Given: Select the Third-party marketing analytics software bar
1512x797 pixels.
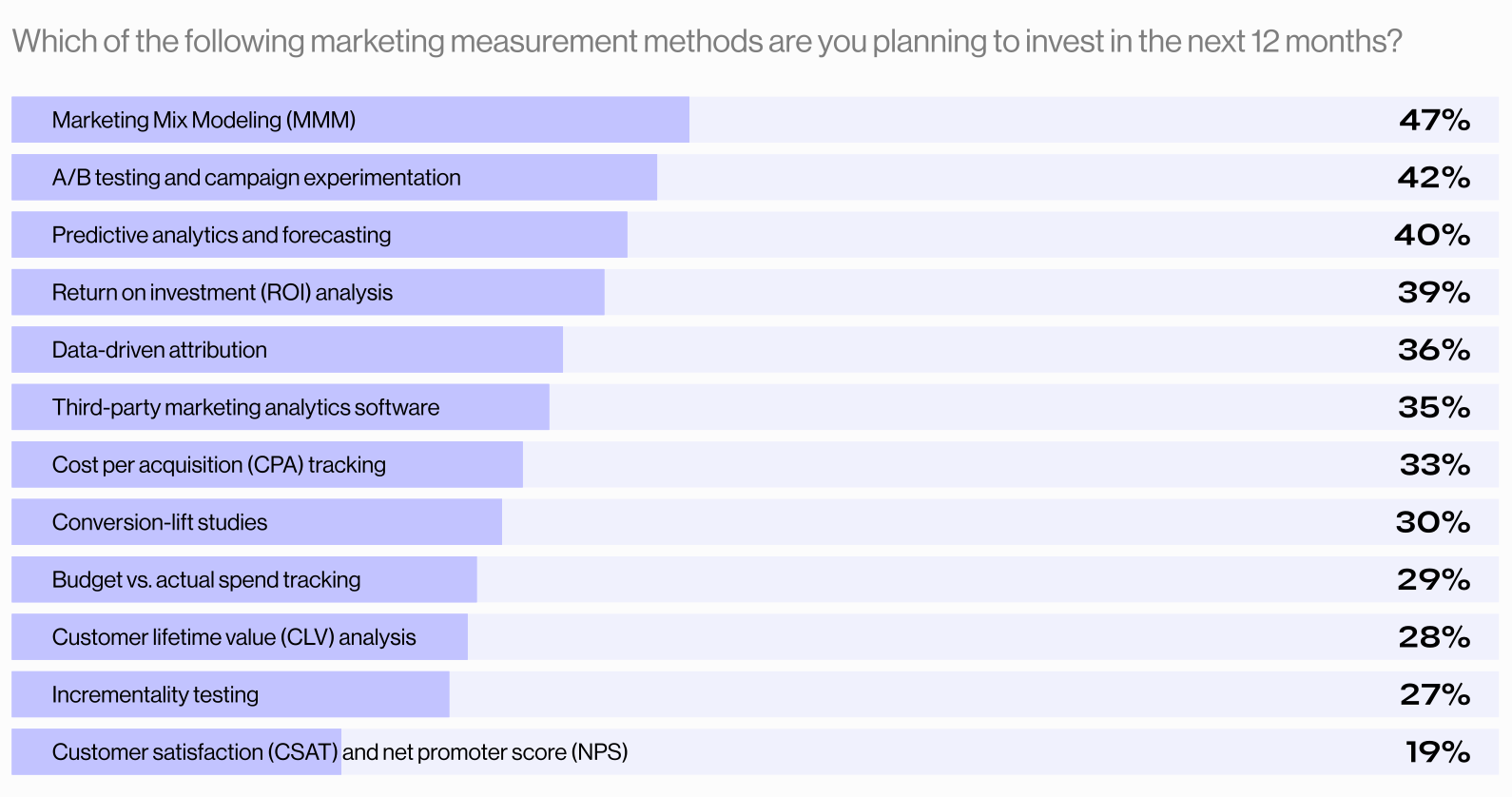Looking at the screenshot, I should pyautogui.click(x=281, y=407).
